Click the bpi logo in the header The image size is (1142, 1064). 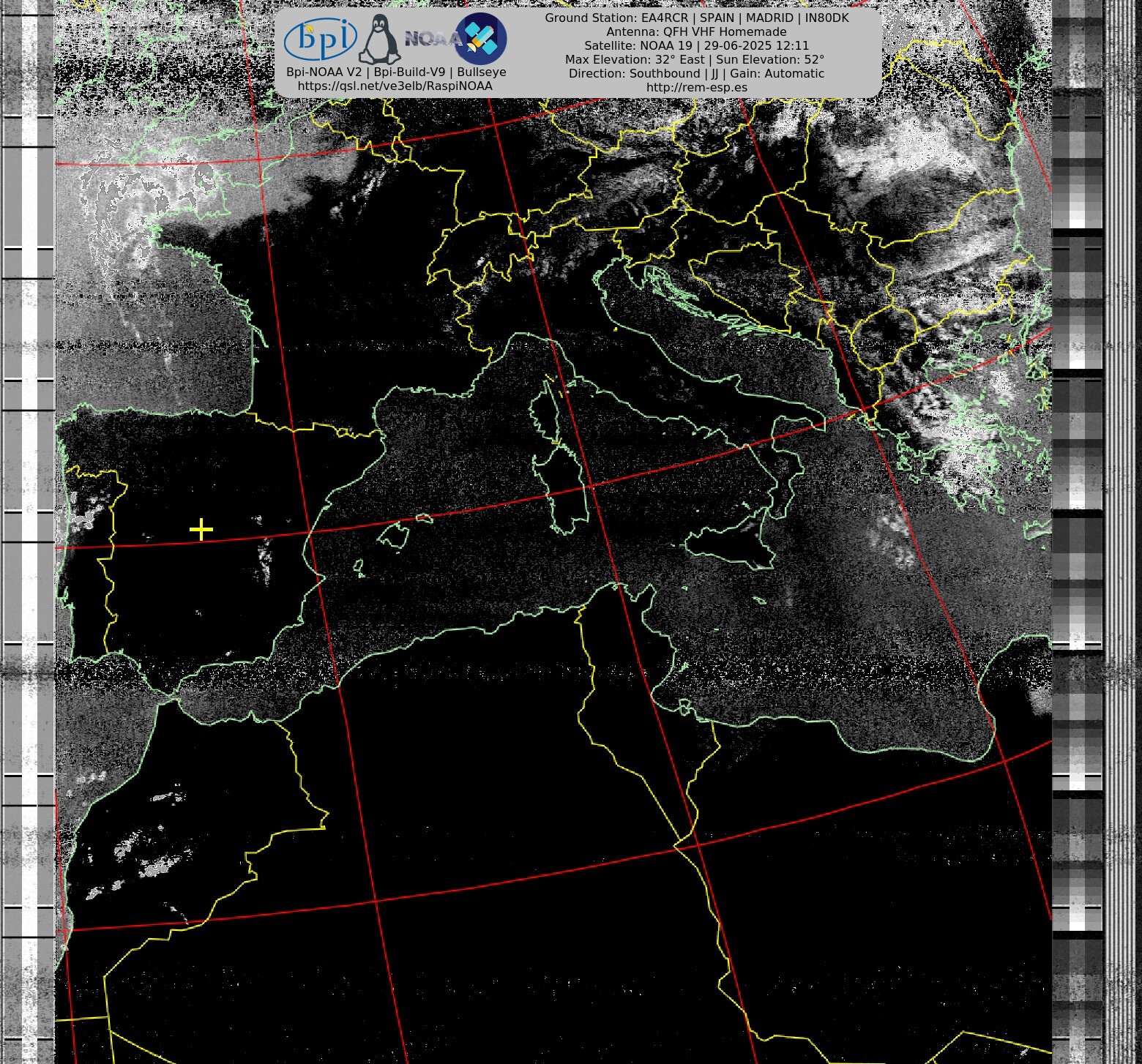click(x=321, y=39)
